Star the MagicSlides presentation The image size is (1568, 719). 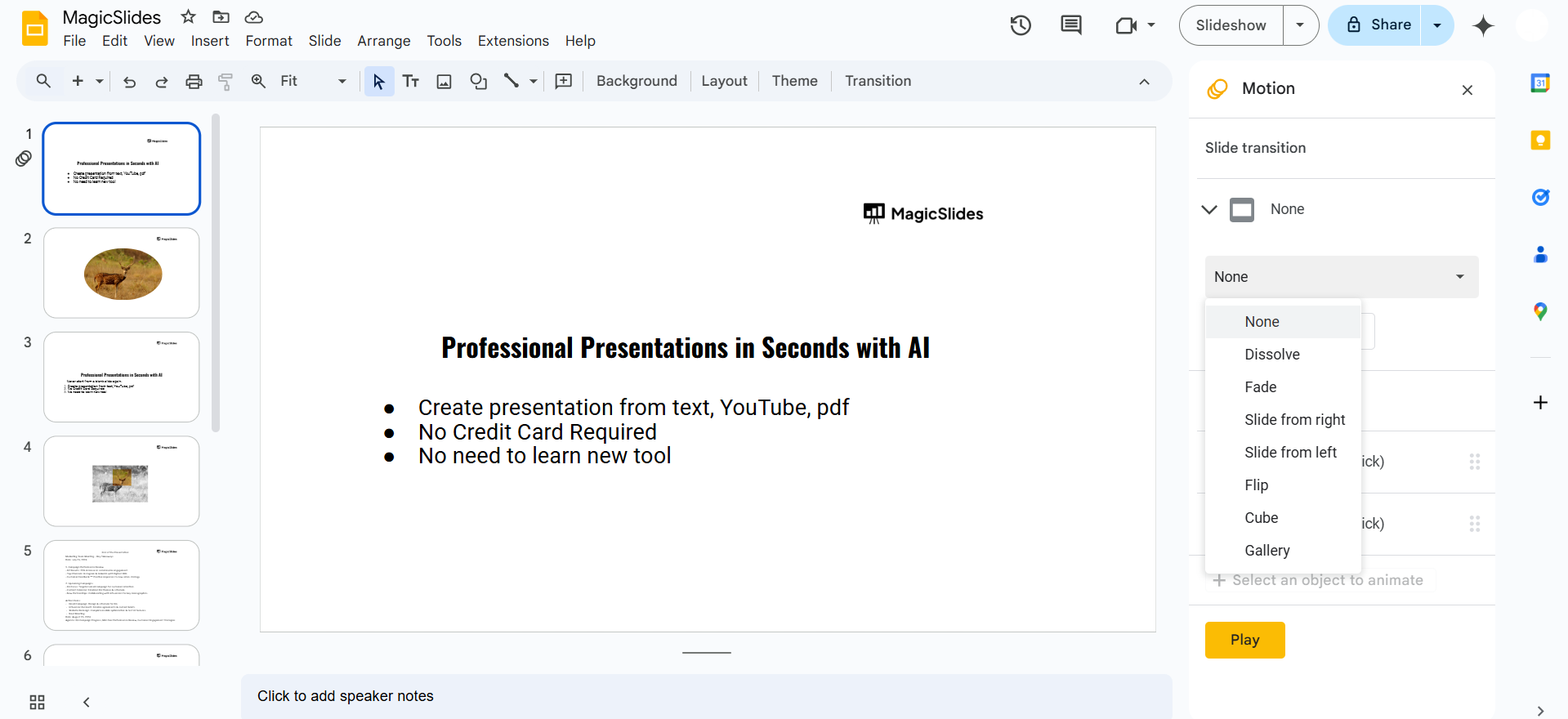(189, 16)
